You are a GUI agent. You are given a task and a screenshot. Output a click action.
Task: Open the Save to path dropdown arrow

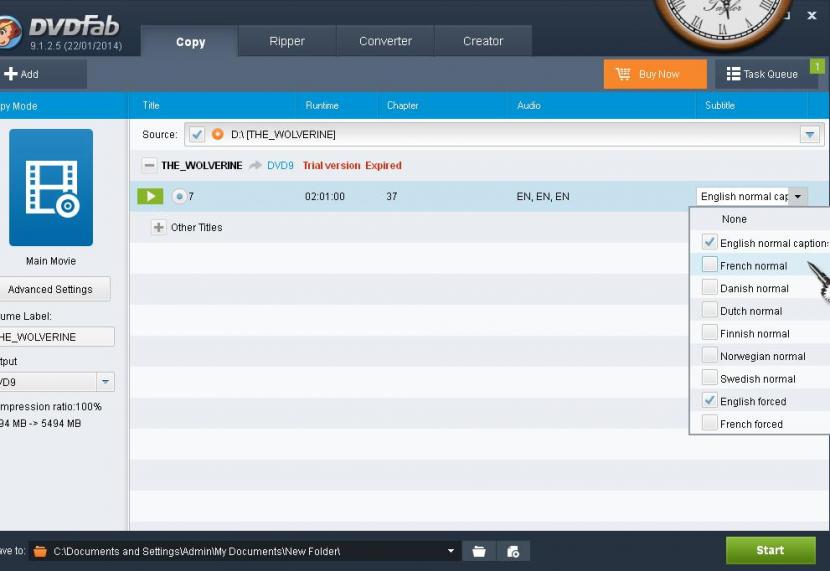point(450,551)
